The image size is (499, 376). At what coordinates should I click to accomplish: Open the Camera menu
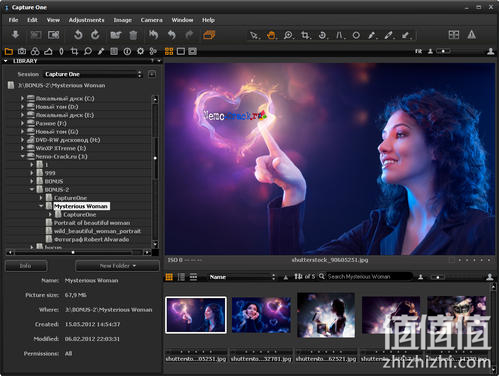(152, 20)
